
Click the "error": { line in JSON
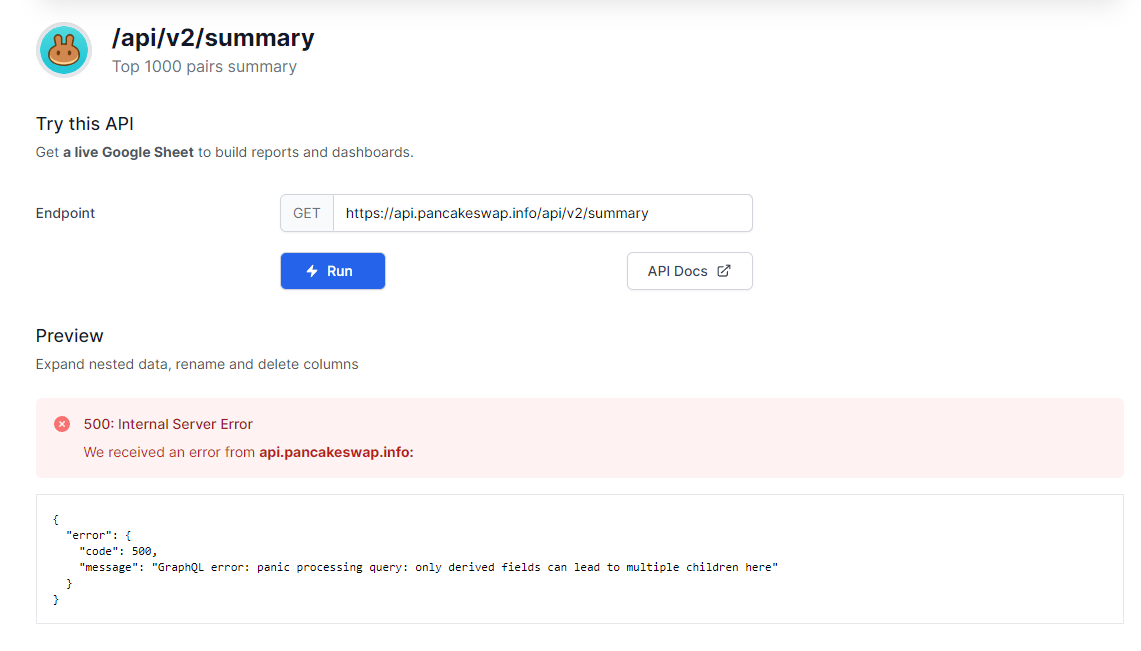coord(98,535)
